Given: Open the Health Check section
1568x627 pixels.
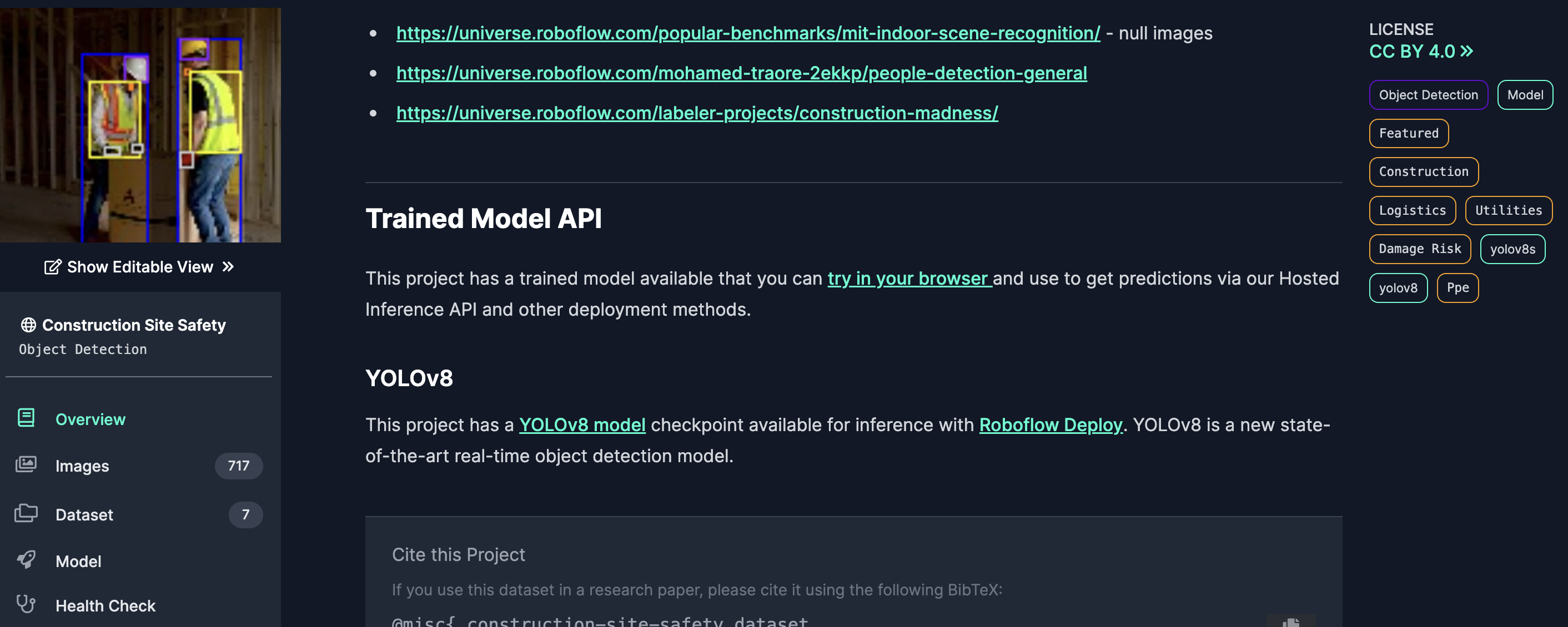Looking at the screenshot, I should point(105,604).
